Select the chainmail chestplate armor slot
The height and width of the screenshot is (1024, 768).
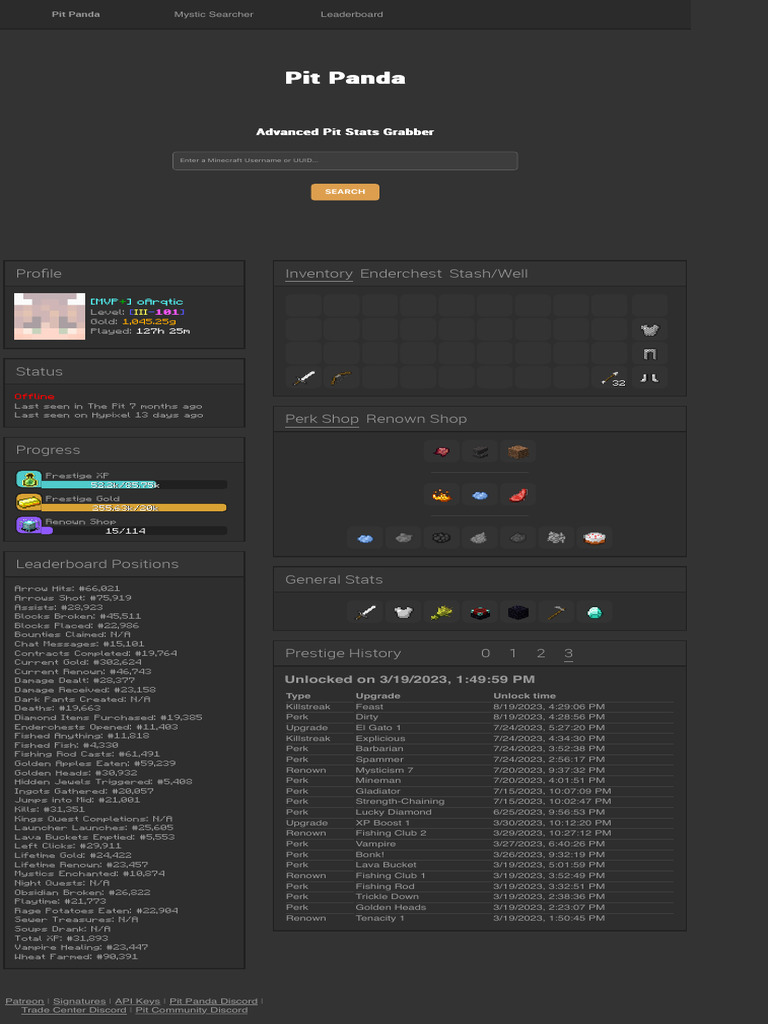[649, 330]
